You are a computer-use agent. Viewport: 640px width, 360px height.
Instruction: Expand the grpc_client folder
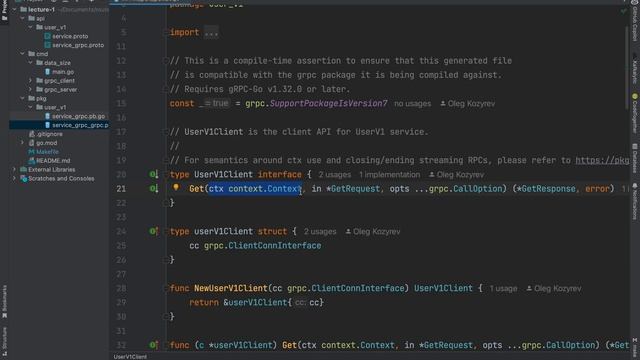30,81
